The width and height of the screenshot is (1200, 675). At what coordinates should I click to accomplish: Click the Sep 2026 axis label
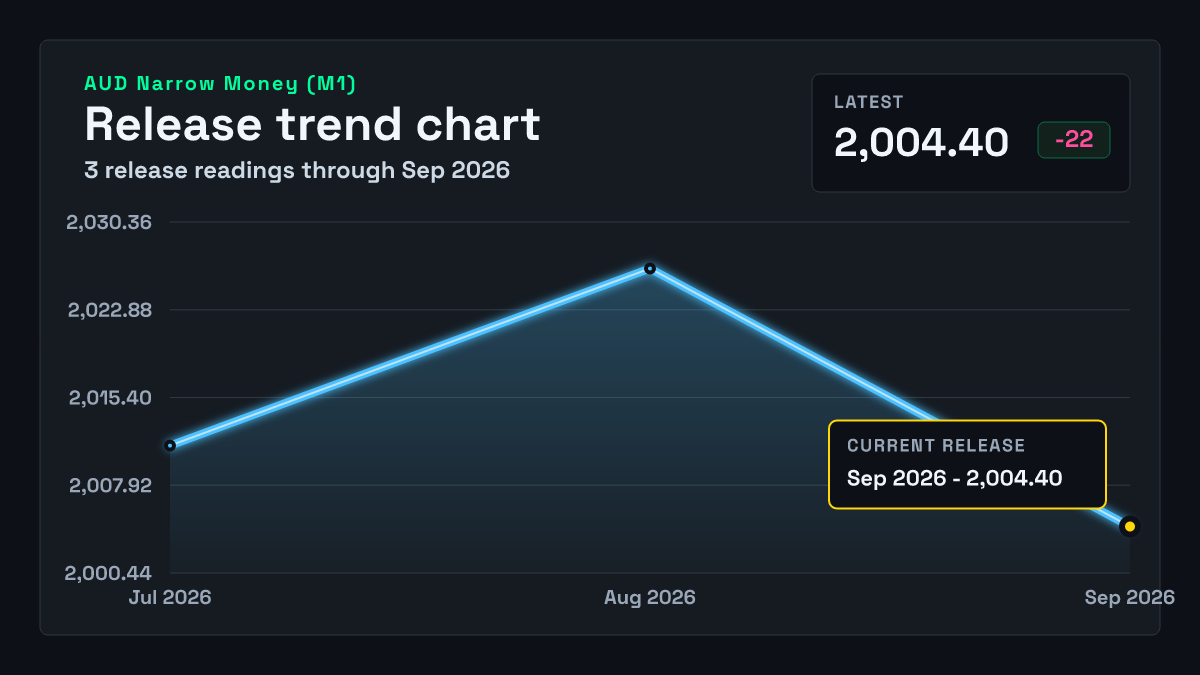coord(1130,597)
